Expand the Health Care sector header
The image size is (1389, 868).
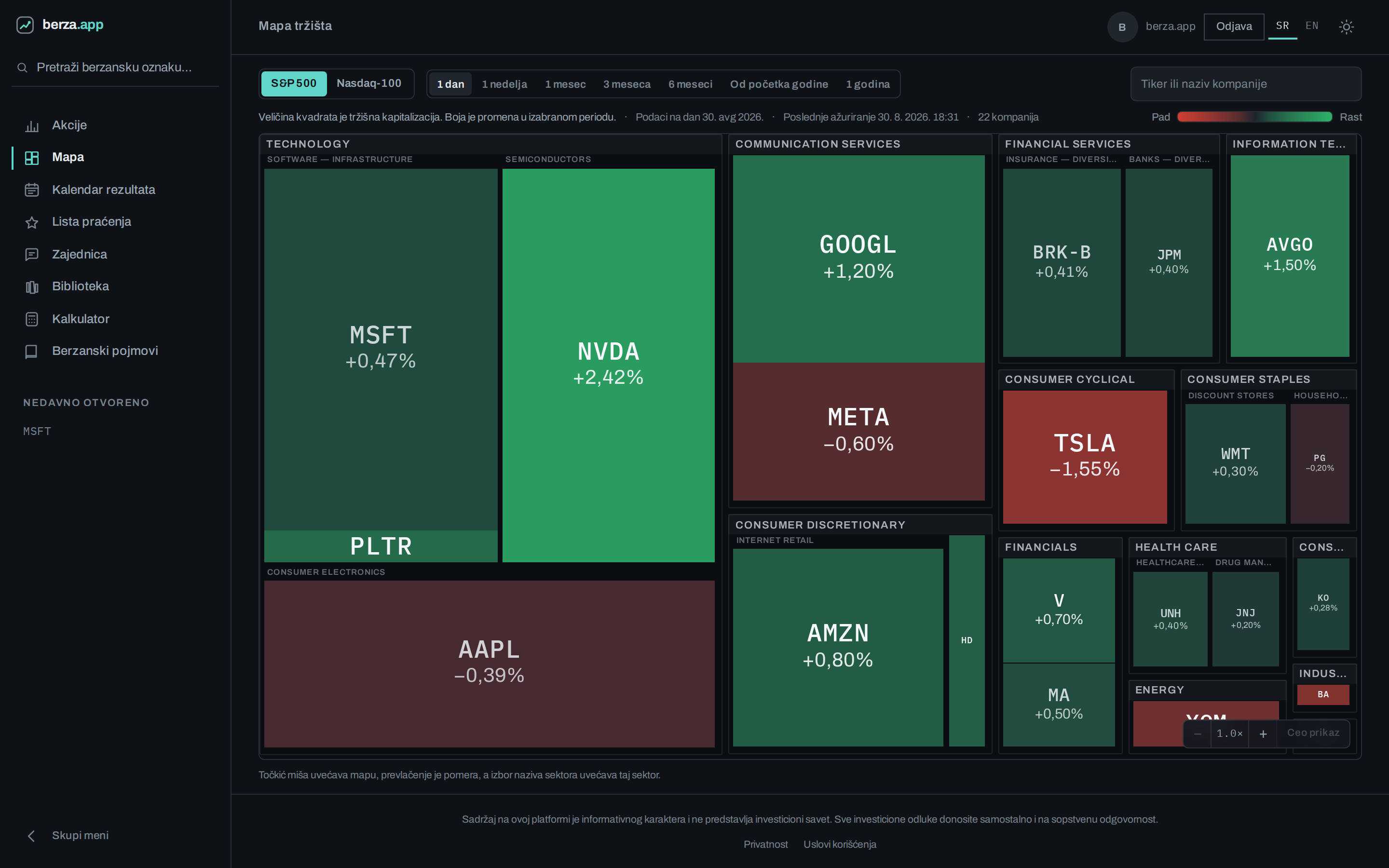point(1207,548)
